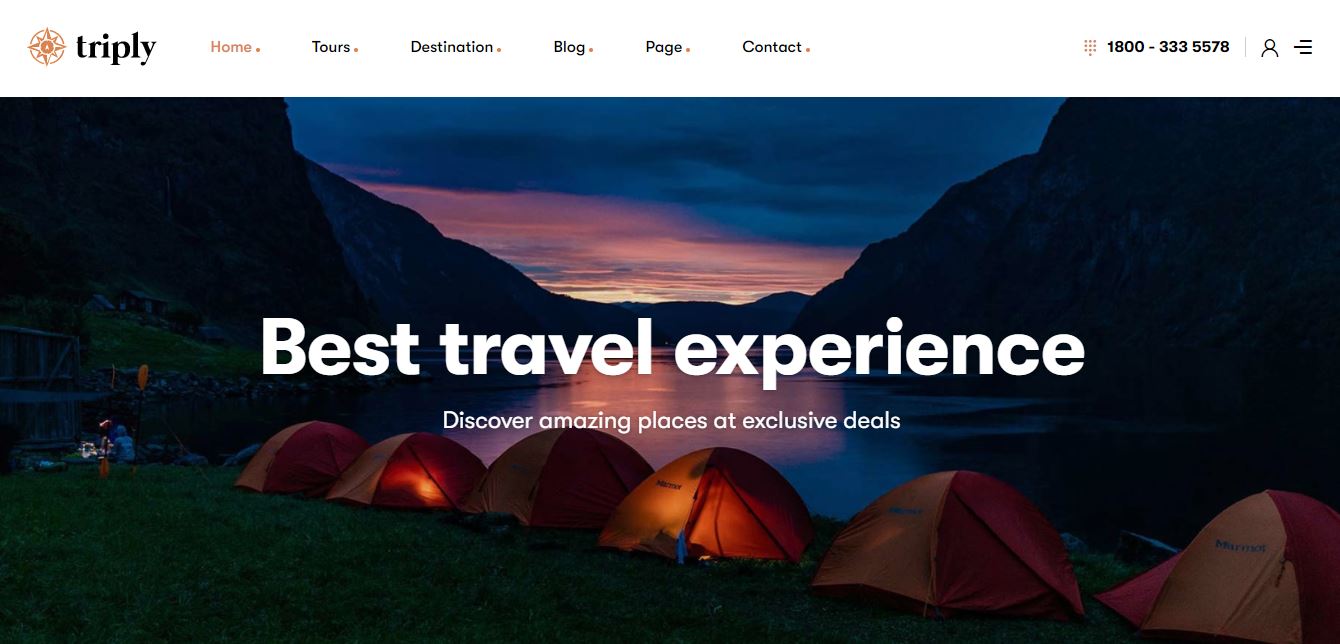The image size is (1340, 644).
Task: Open the Tours menu item
Action: pos(331,47)
